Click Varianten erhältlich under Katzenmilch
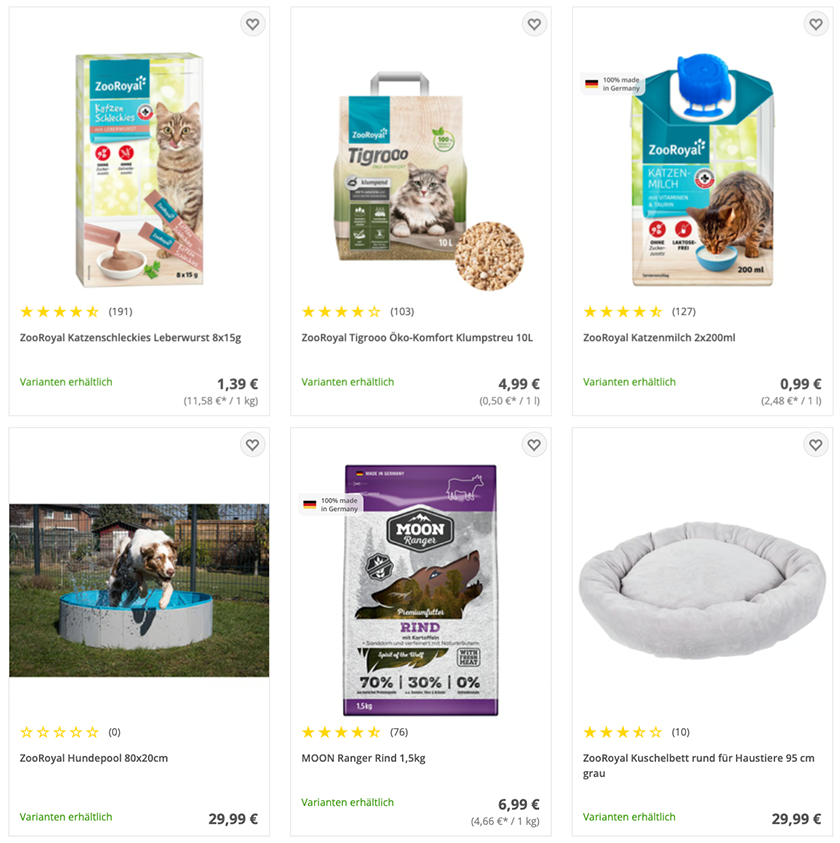840x843 pixels. point(629,382)
